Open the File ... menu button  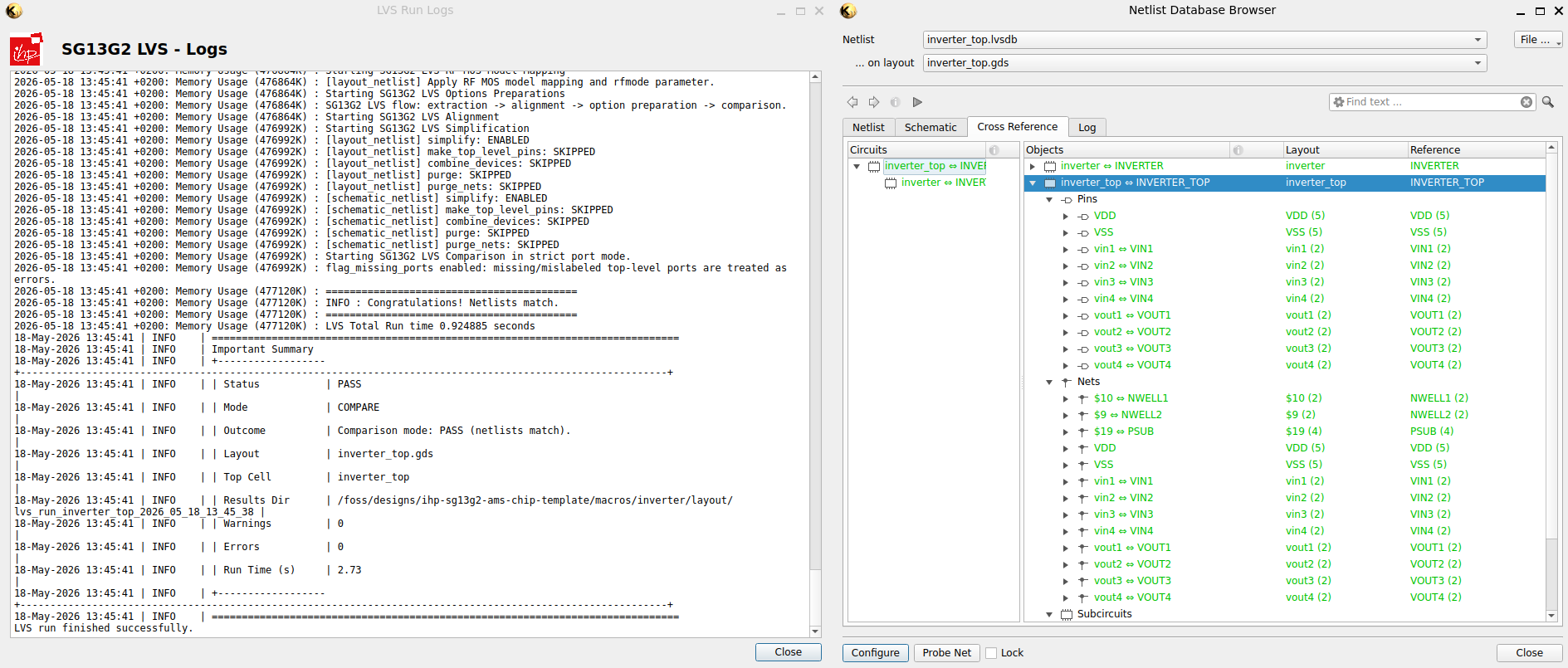(x=1538, y=40)
